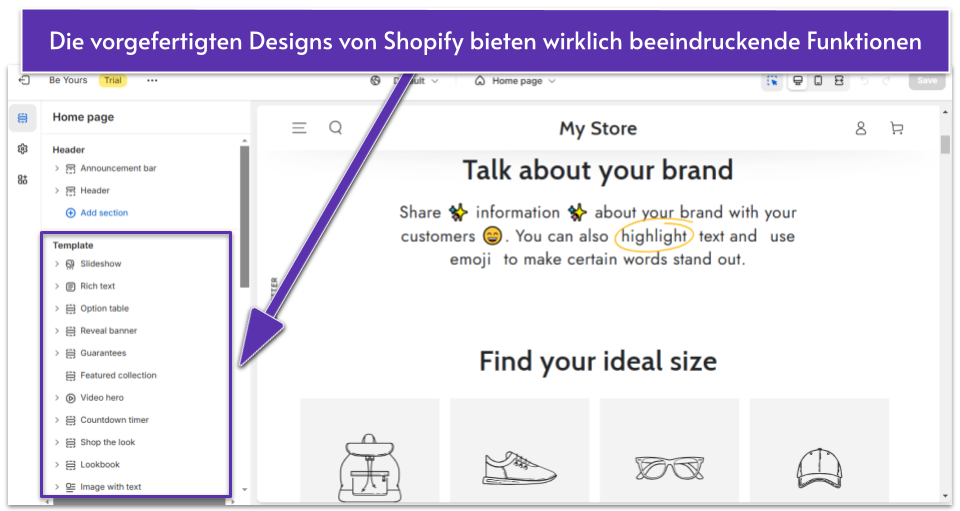Click the Trial badge
960x511 pixels.
113,80
